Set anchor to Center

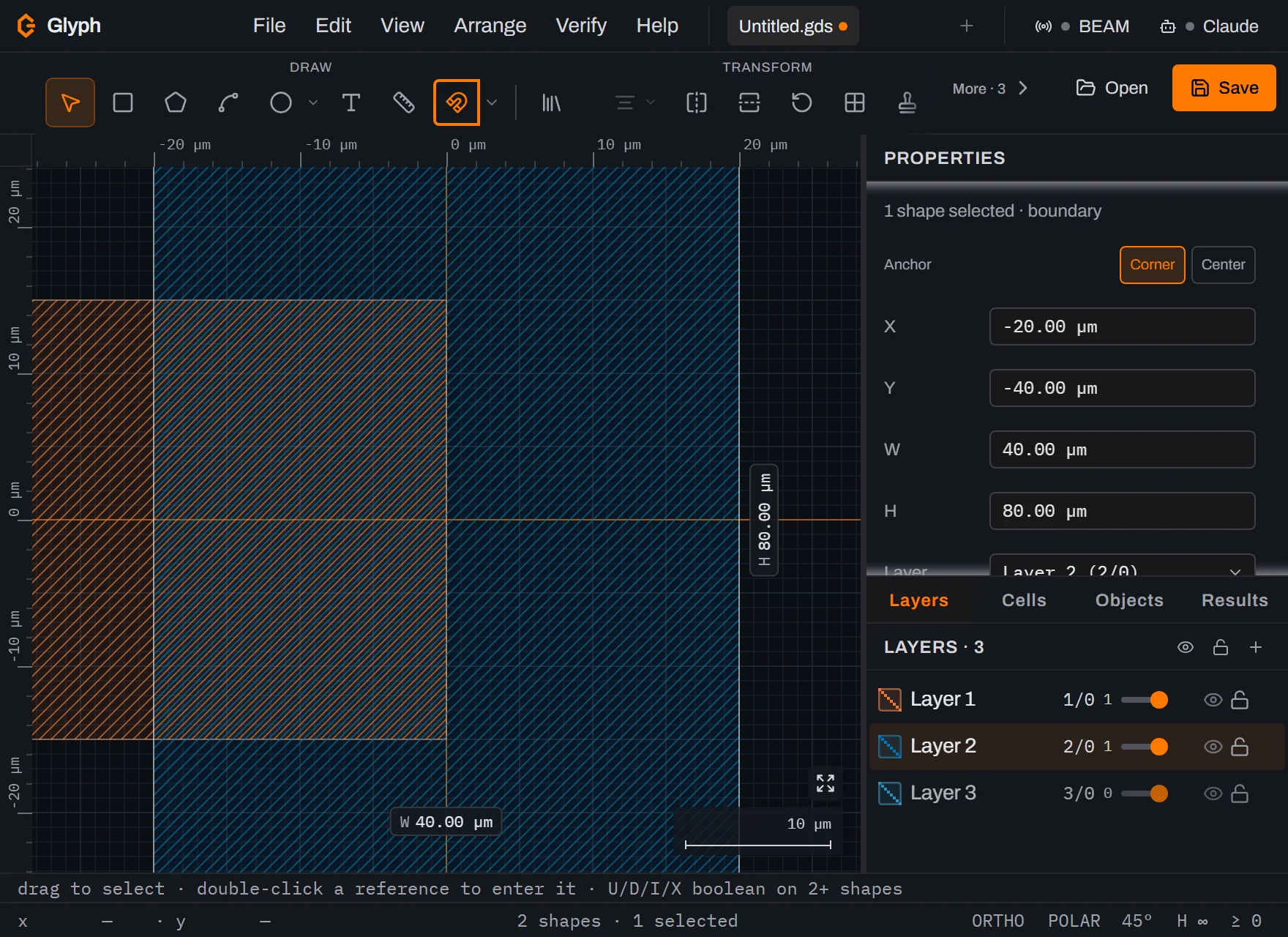(1223, 265)
